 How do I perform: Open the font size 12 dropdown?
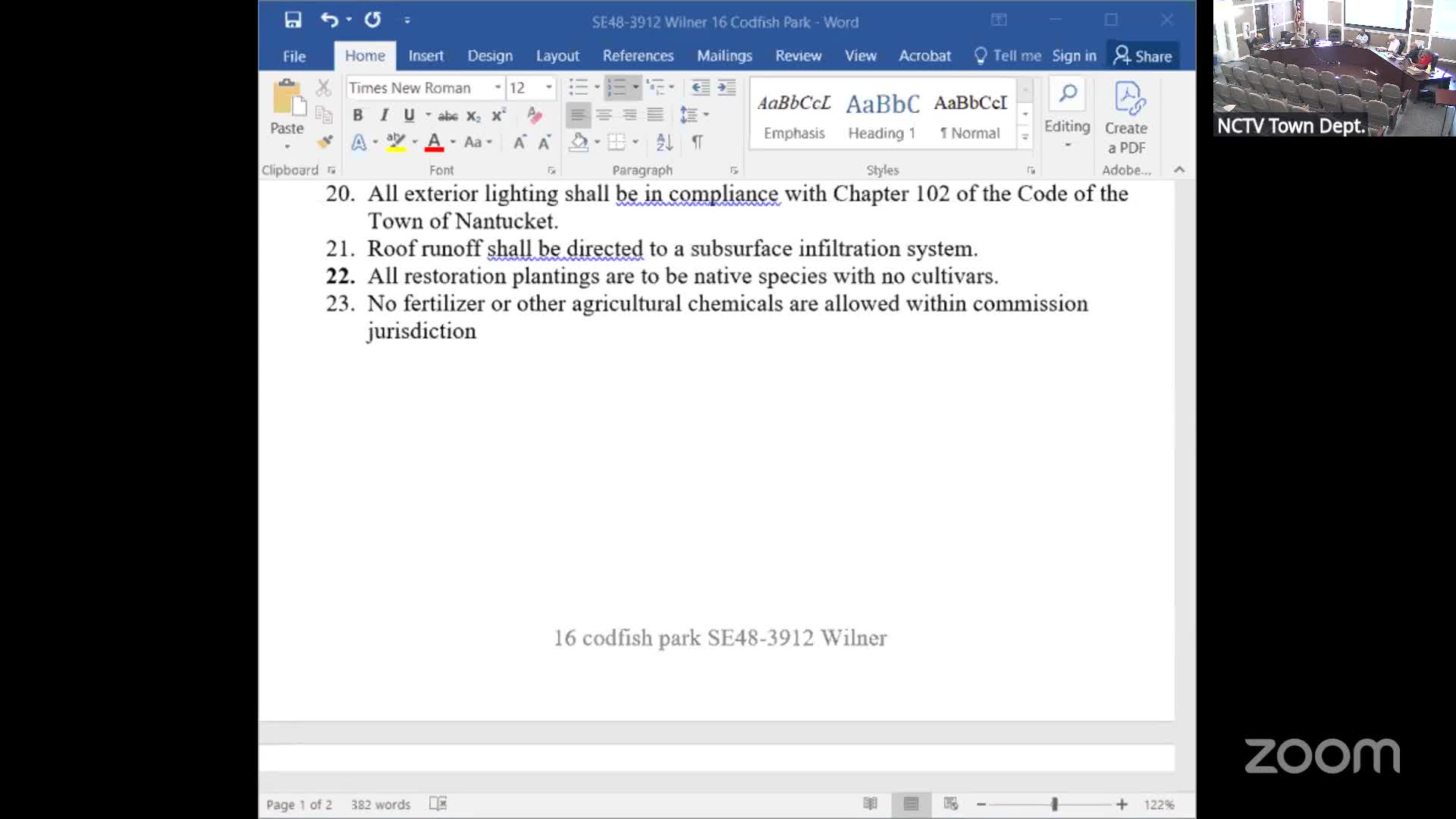(549, 88)
